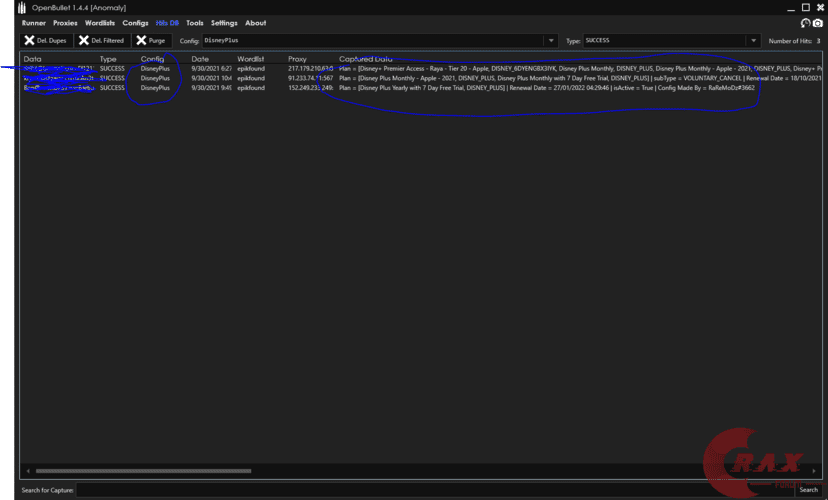The width and height of the screenshot is (828, 500).
Task: Open the Config combo box showing DisneyPlus
Action: (380, 41)
